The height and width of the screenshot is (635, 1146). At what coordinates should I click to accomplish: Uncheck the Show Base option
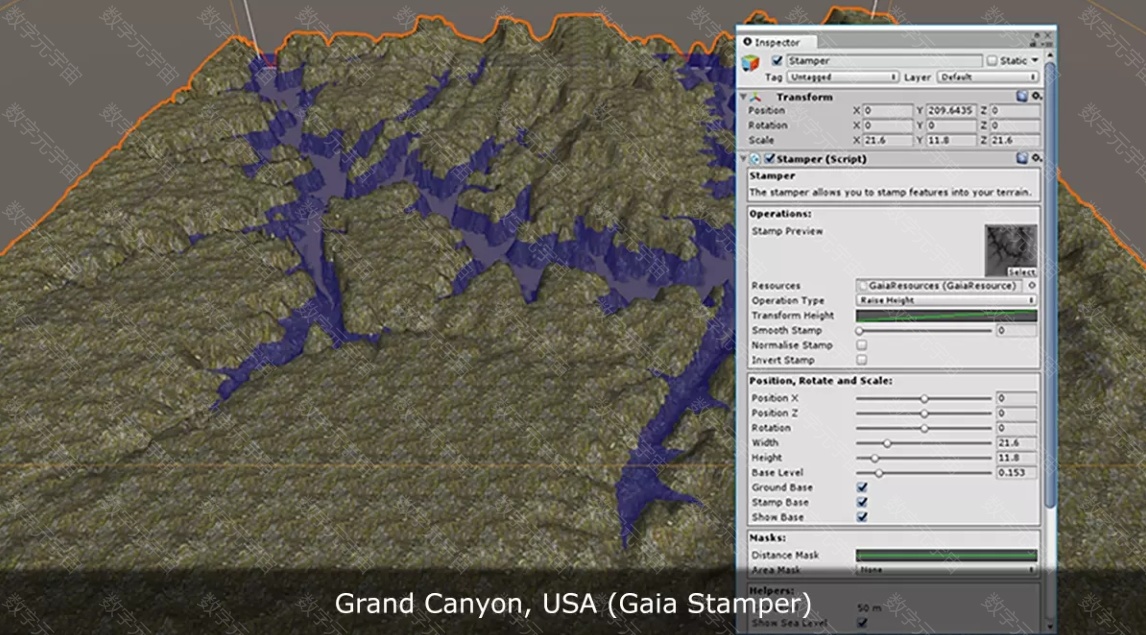pyautogui.click(x=862, y=517)
